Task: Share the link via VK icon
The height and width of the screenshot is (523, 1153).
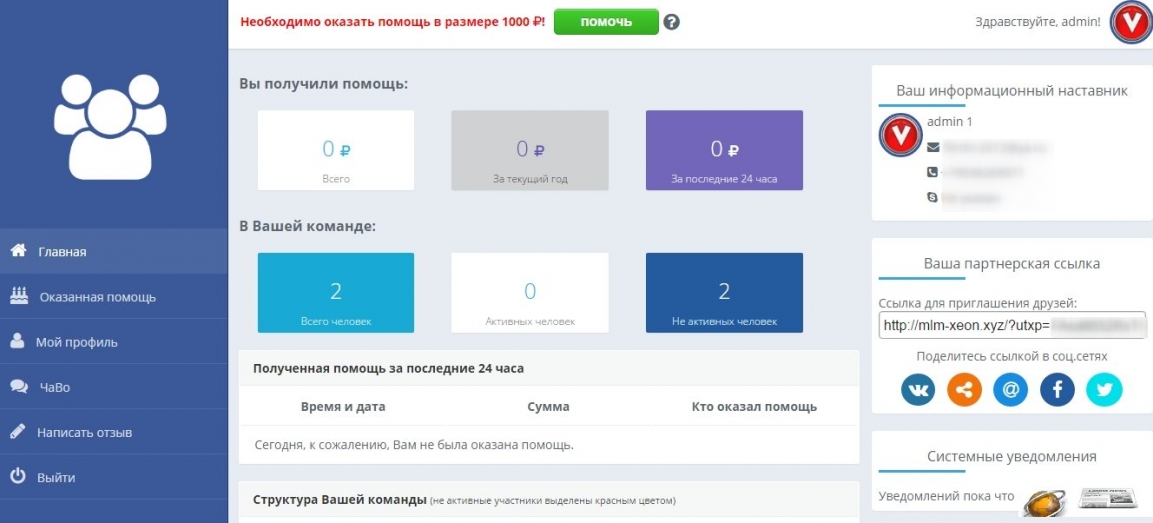Action: pyautogui.click(x=918, y=390)
